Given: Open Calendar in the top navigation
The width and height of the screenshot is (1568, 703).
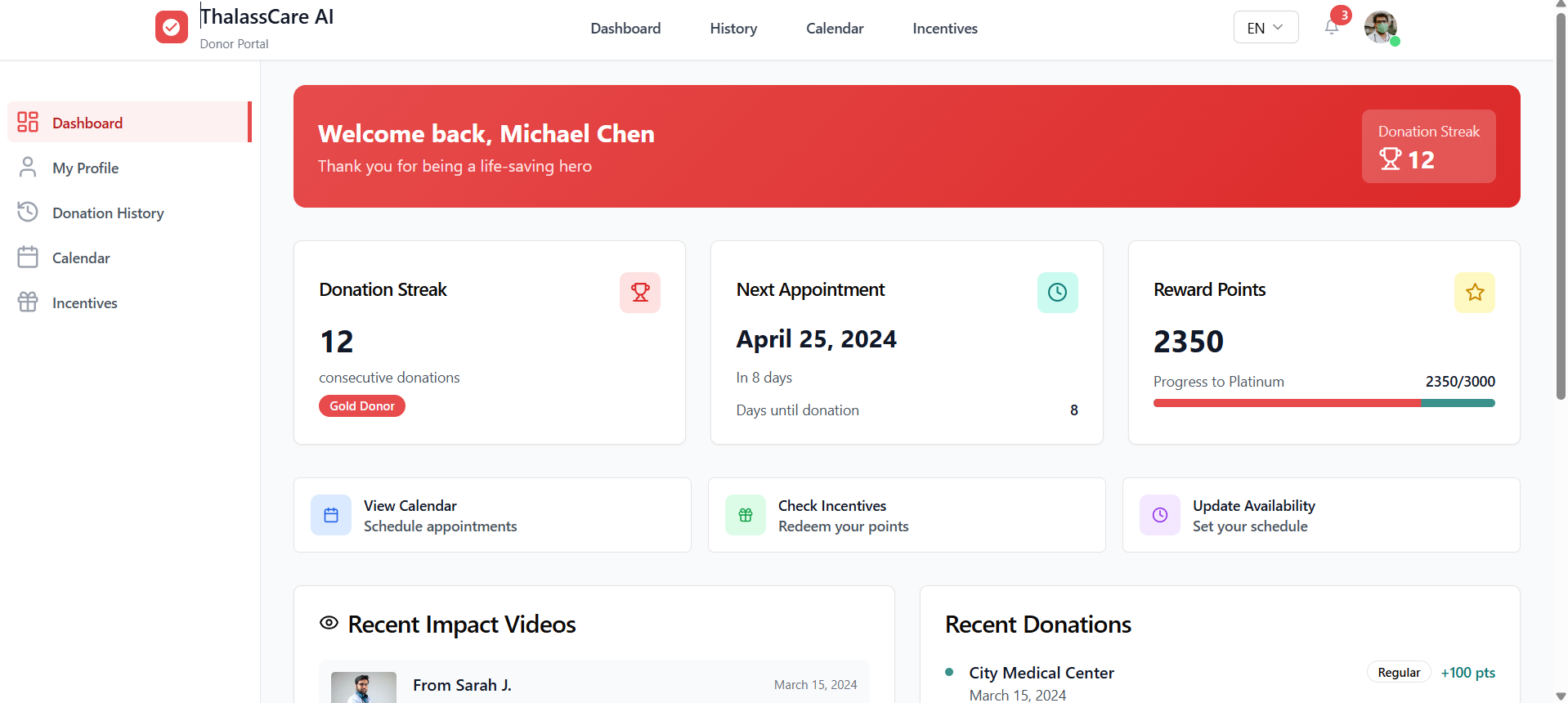Looking at the screenshot, I should pyautogui.click(x=835, y=29).
